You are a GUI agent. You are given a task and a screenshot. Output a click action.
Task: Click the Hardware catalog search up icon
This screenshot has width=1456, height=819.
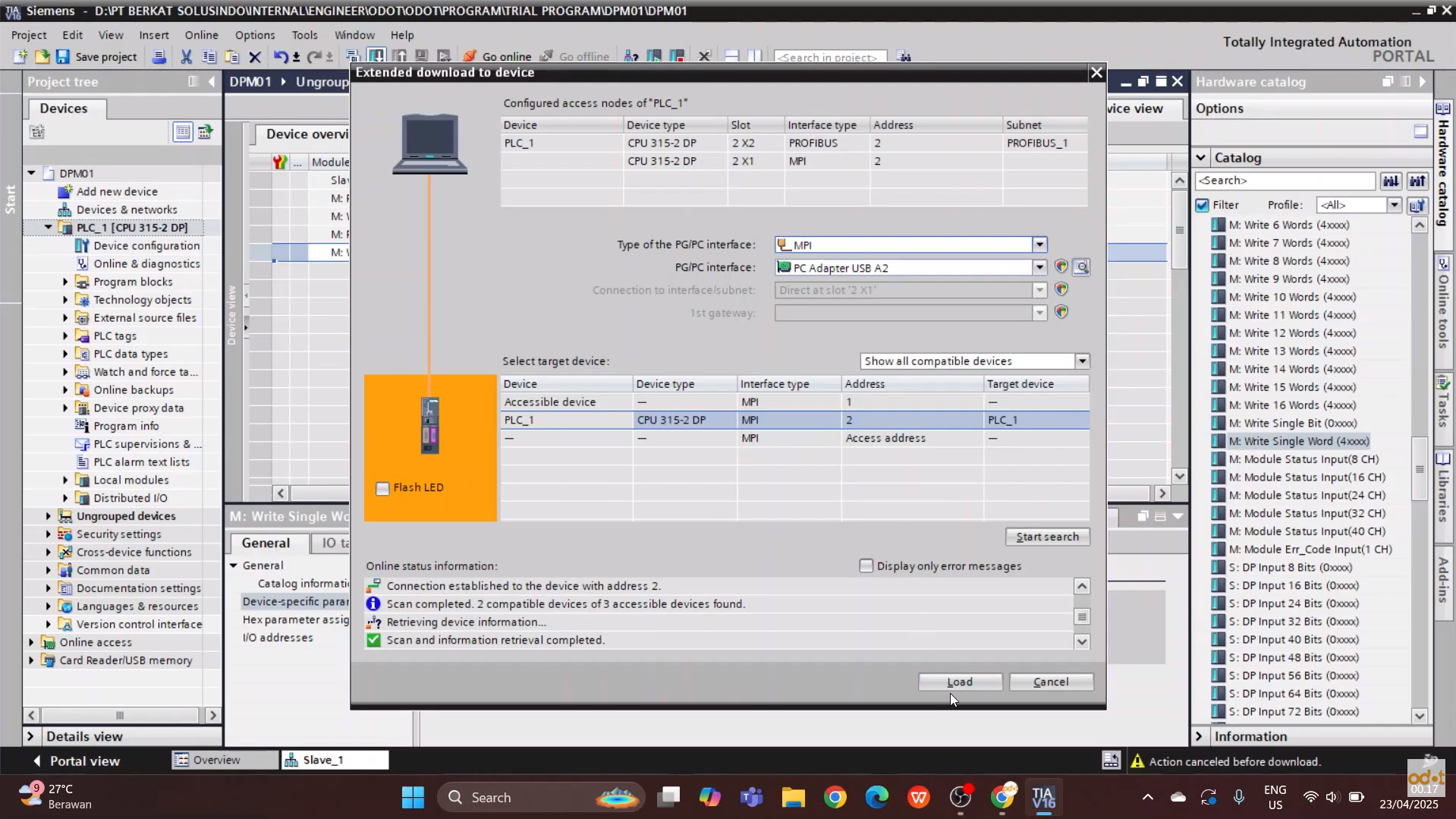1417,181
